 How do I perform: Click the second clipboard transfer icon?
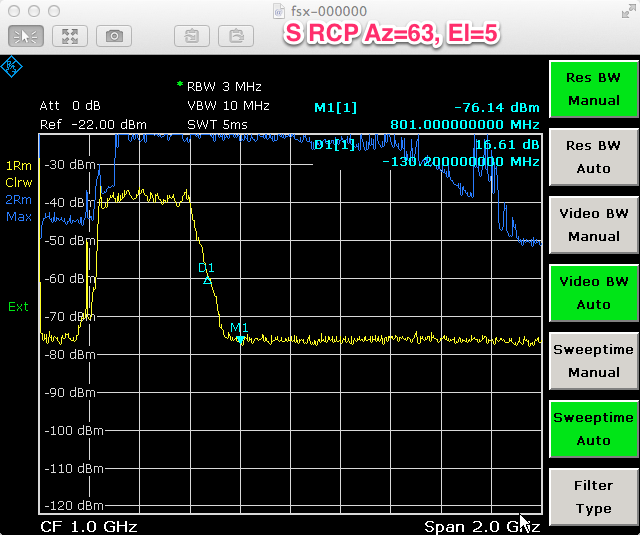click(236, 36)
